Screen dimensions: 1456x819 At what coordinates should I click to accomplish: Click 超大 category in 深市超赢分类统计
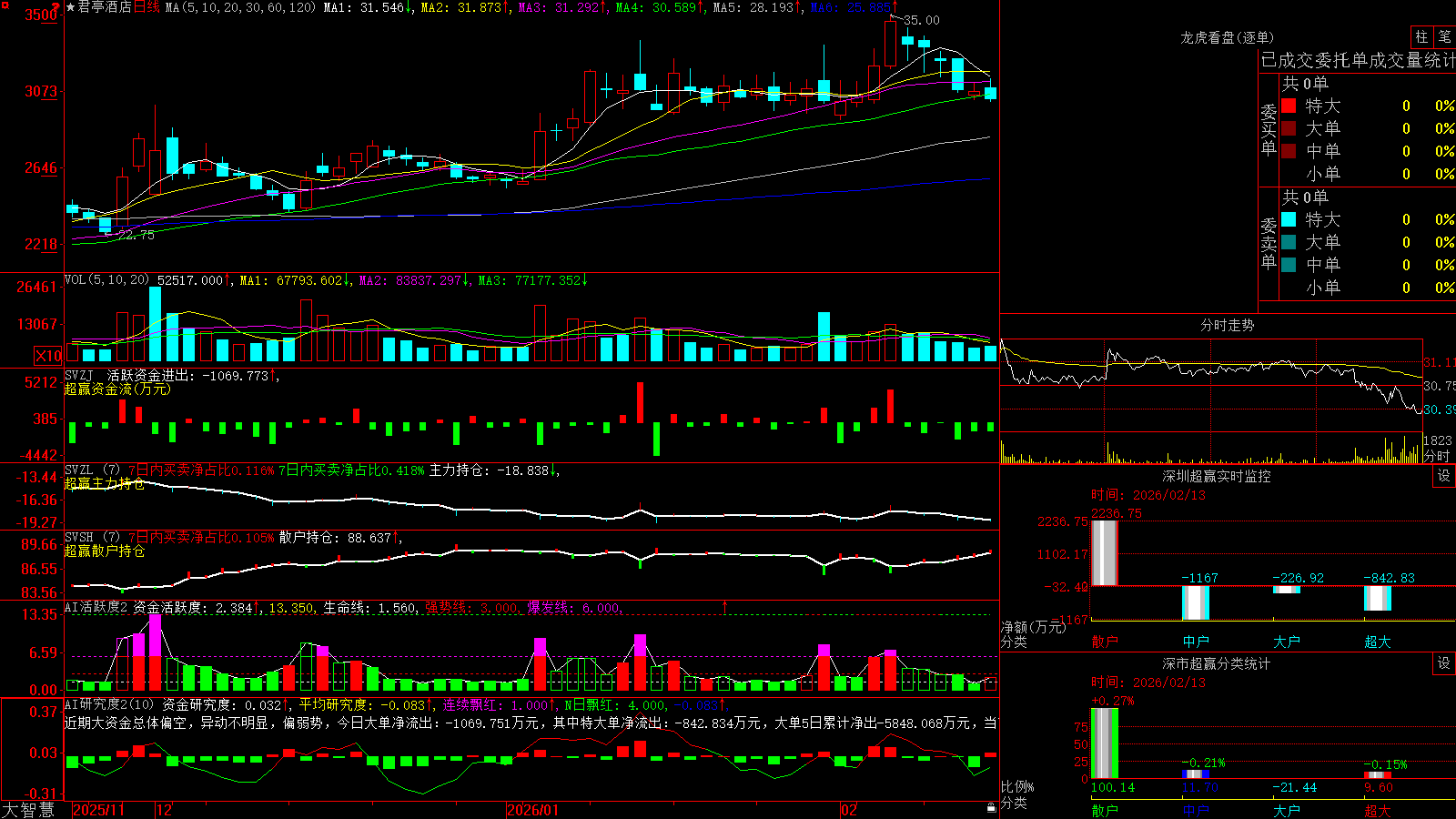tap(1378, 810)
